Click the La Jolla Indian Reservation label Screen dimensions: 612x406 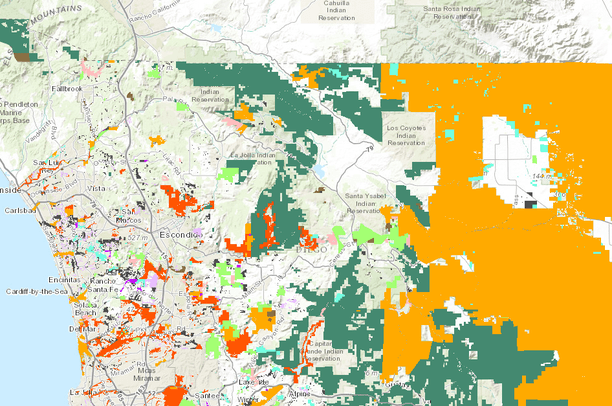coord(253,158)
